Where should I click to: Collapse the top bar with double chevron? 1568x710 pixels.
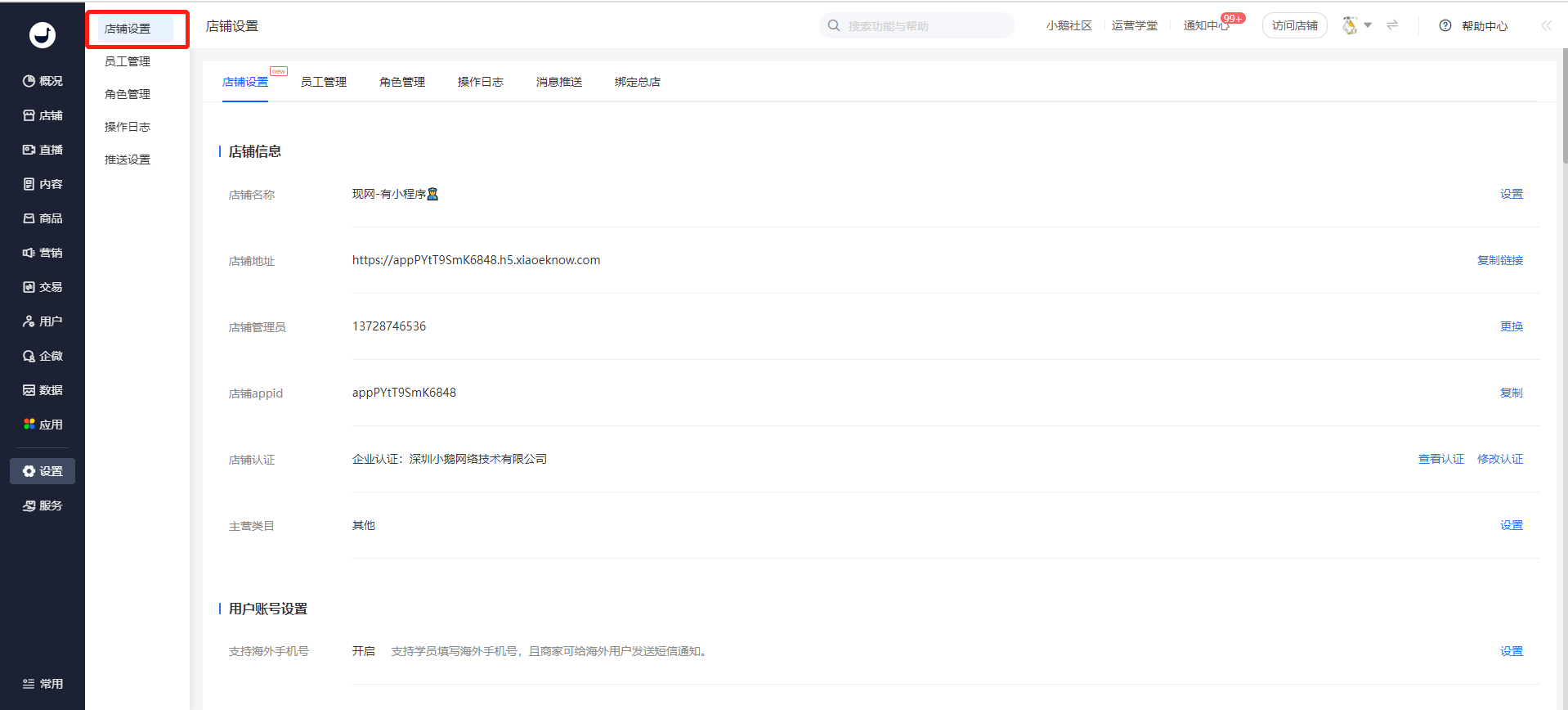1546,25
